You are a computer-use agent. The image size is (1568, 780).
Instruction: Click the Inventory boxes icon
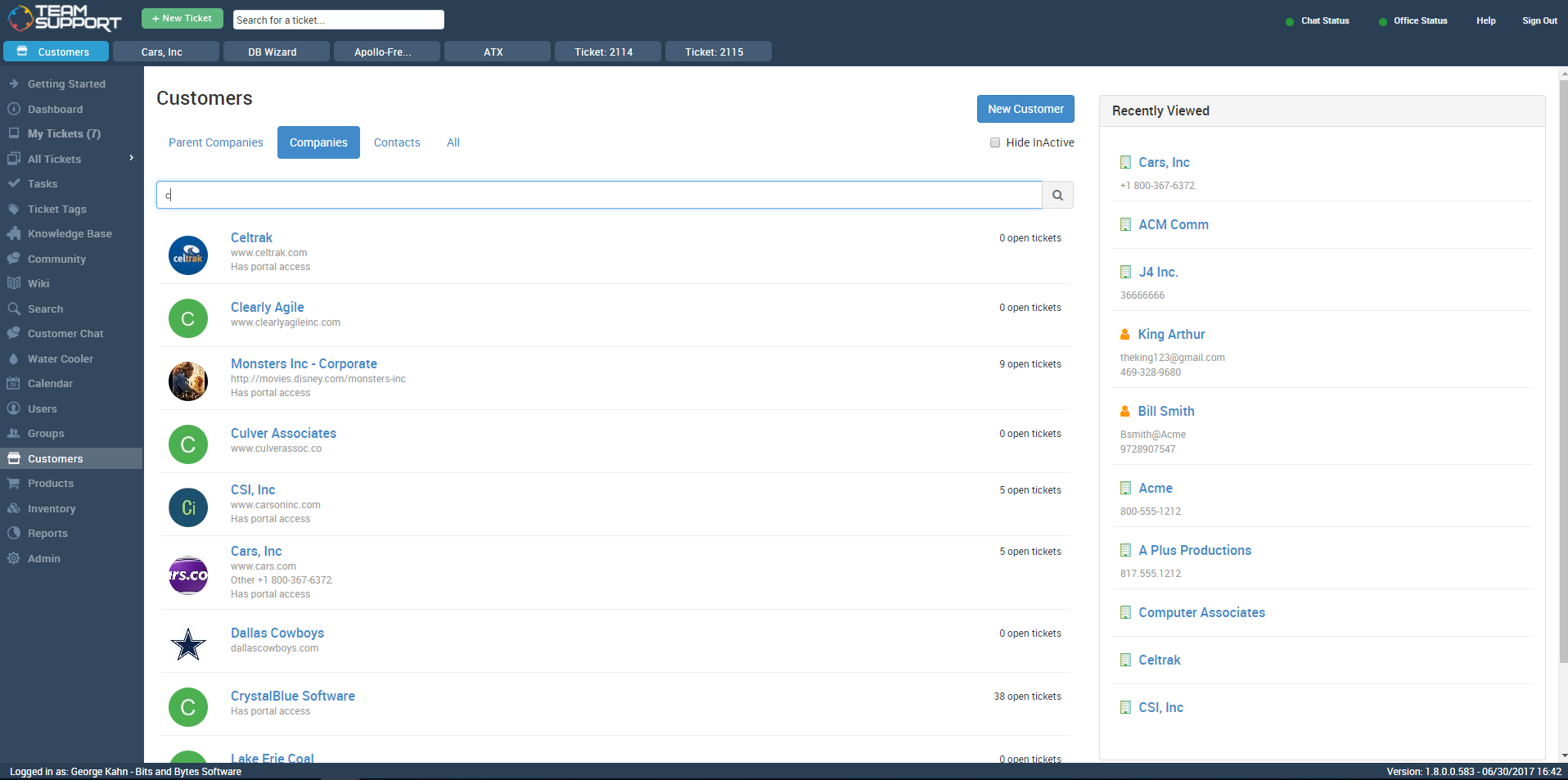coord(14,508)
